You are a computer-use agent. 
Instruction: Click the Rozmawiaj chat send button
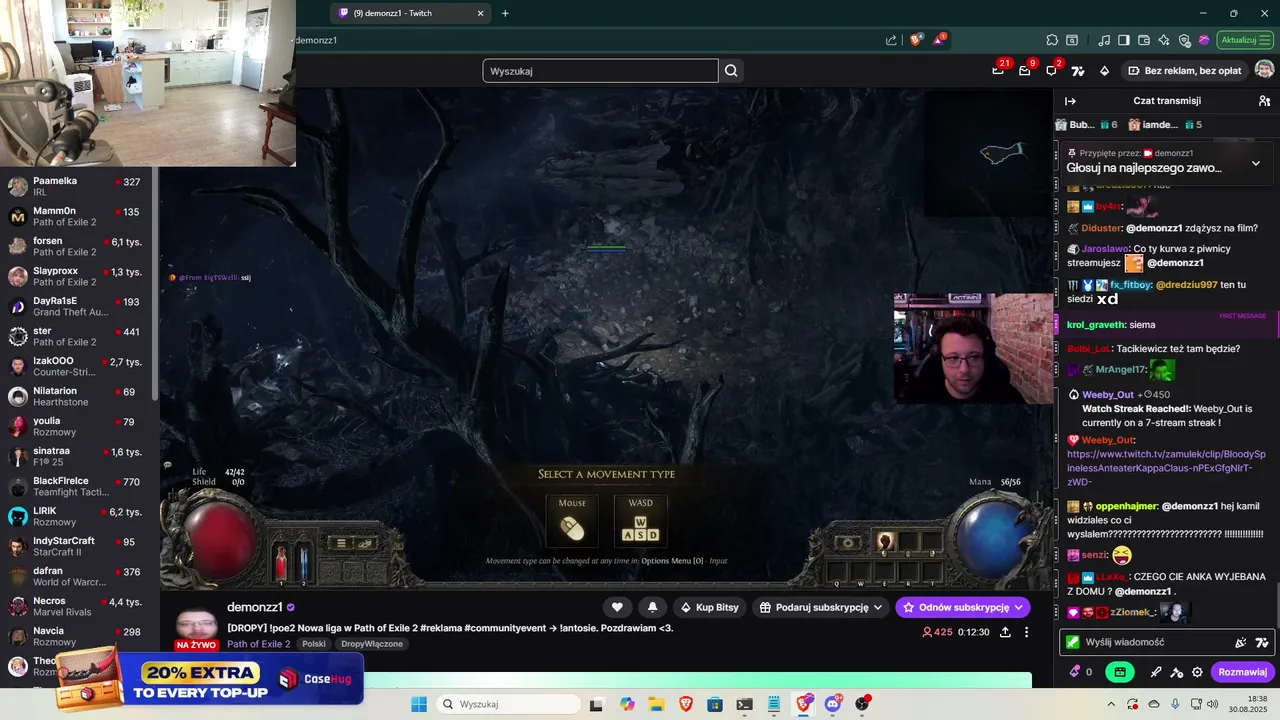[x=1242, y=672]
